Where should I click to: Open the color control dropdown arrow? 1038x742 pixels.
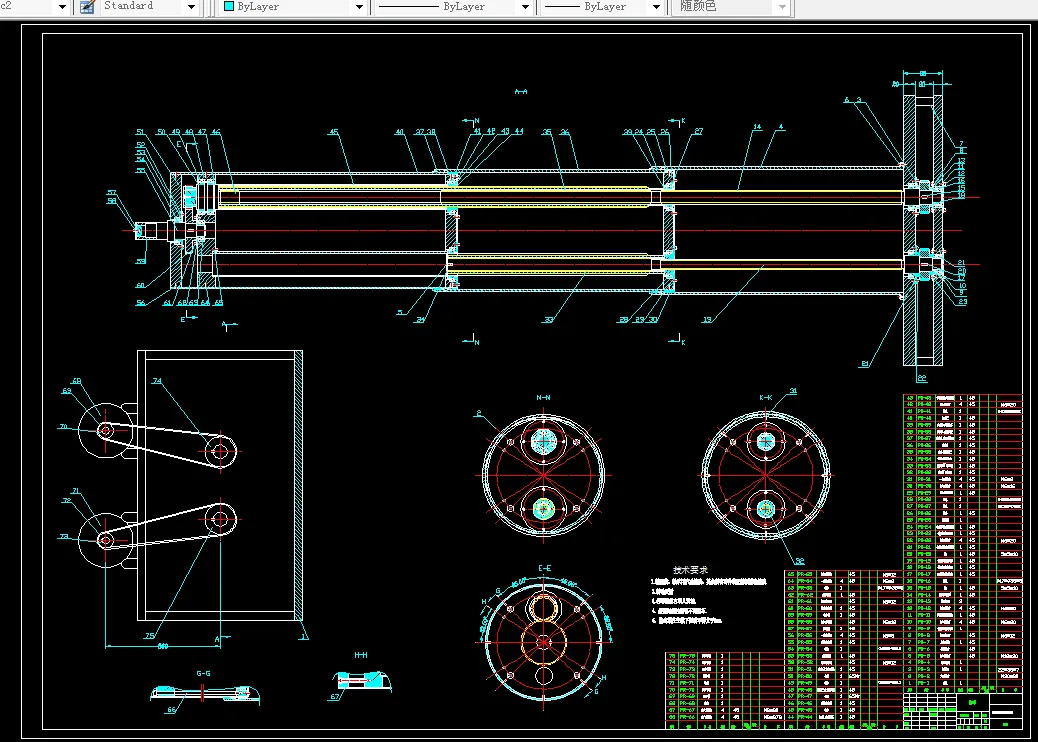pyautogui.click(x=359, y=7)
